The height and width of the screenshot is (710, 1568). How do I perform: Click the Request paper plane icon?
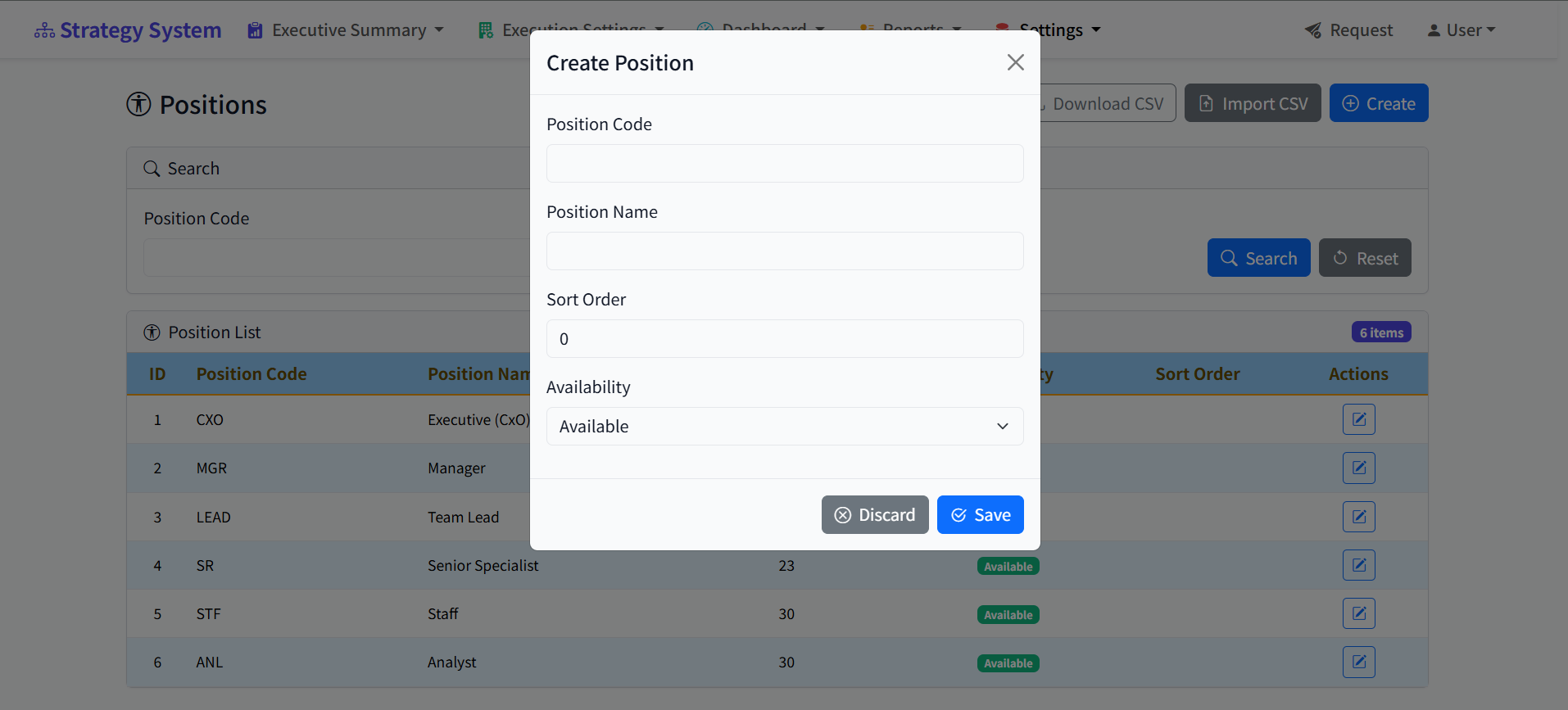[1313, 30]
